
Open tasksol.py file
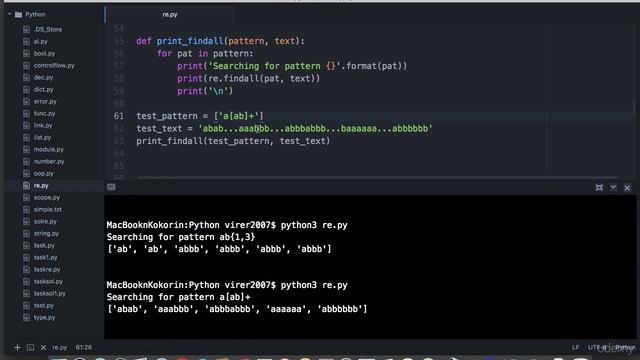click(48, 282)
